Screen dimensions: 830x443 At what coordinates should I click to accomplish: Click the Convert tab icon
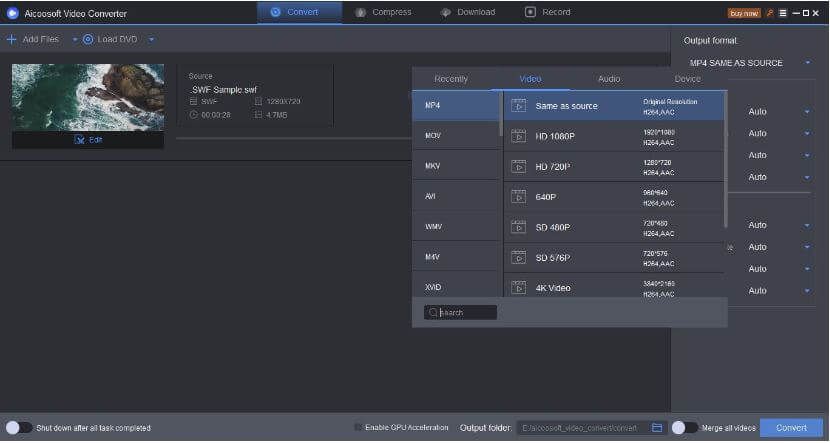click(275, 12)
